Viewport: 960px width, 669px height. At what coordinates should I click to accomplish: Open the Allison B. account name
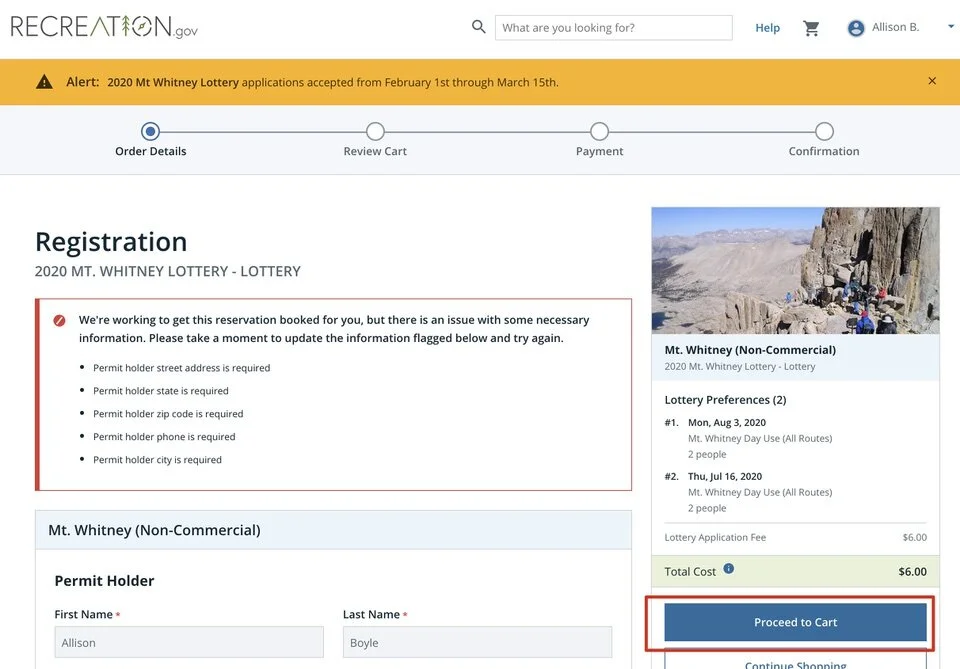click(895, 27)
